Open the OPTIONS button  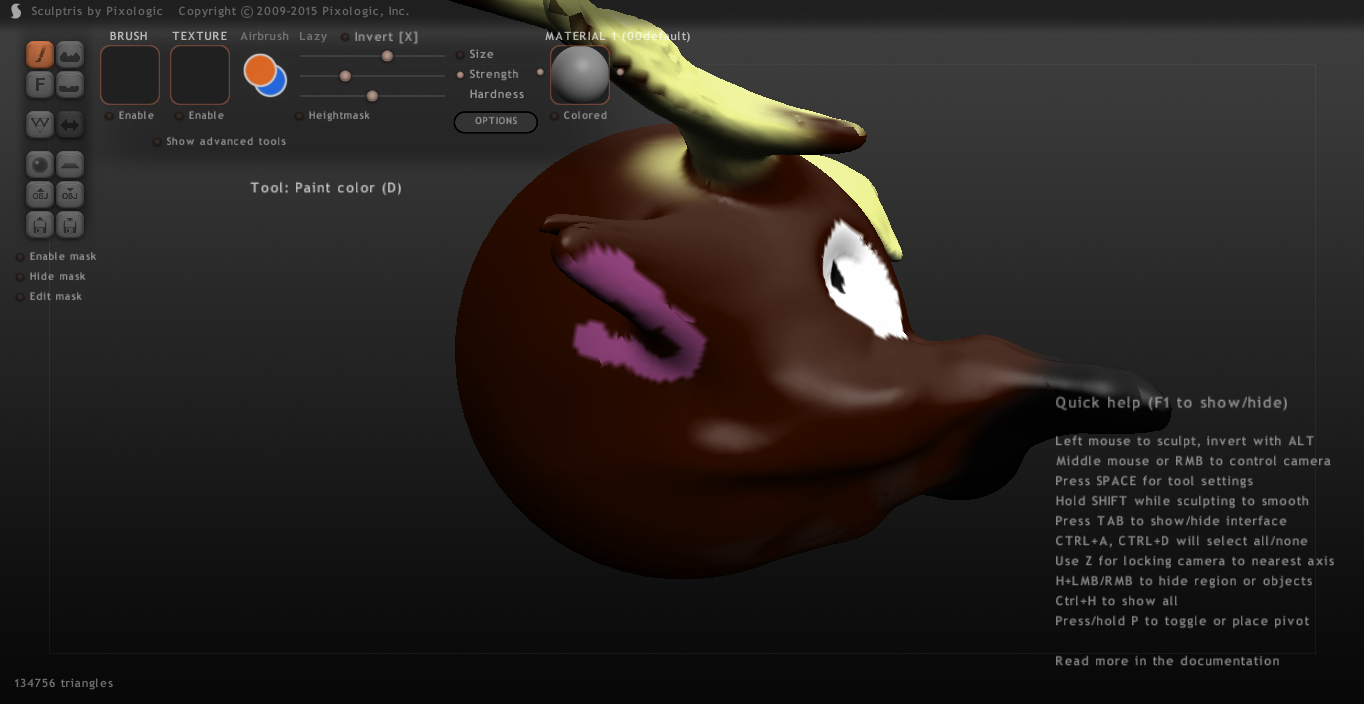point(496,121)
